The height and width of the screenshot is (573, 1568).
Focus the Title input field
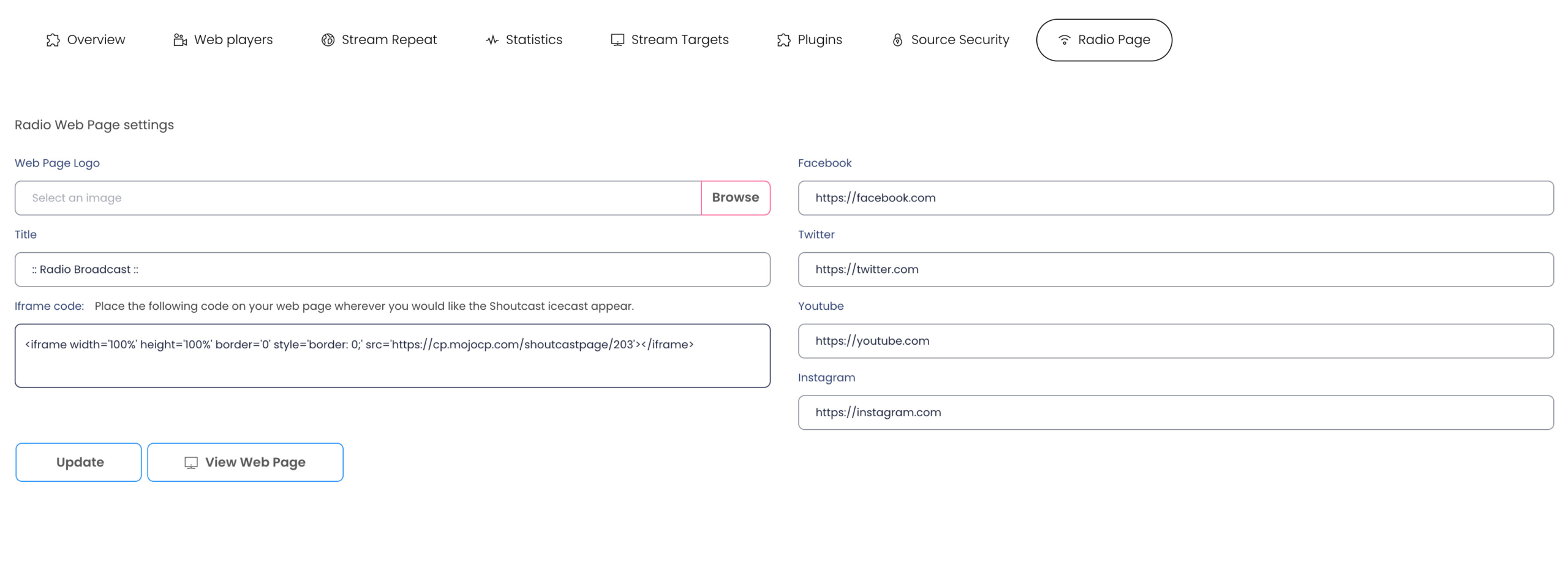coord(392,269)
